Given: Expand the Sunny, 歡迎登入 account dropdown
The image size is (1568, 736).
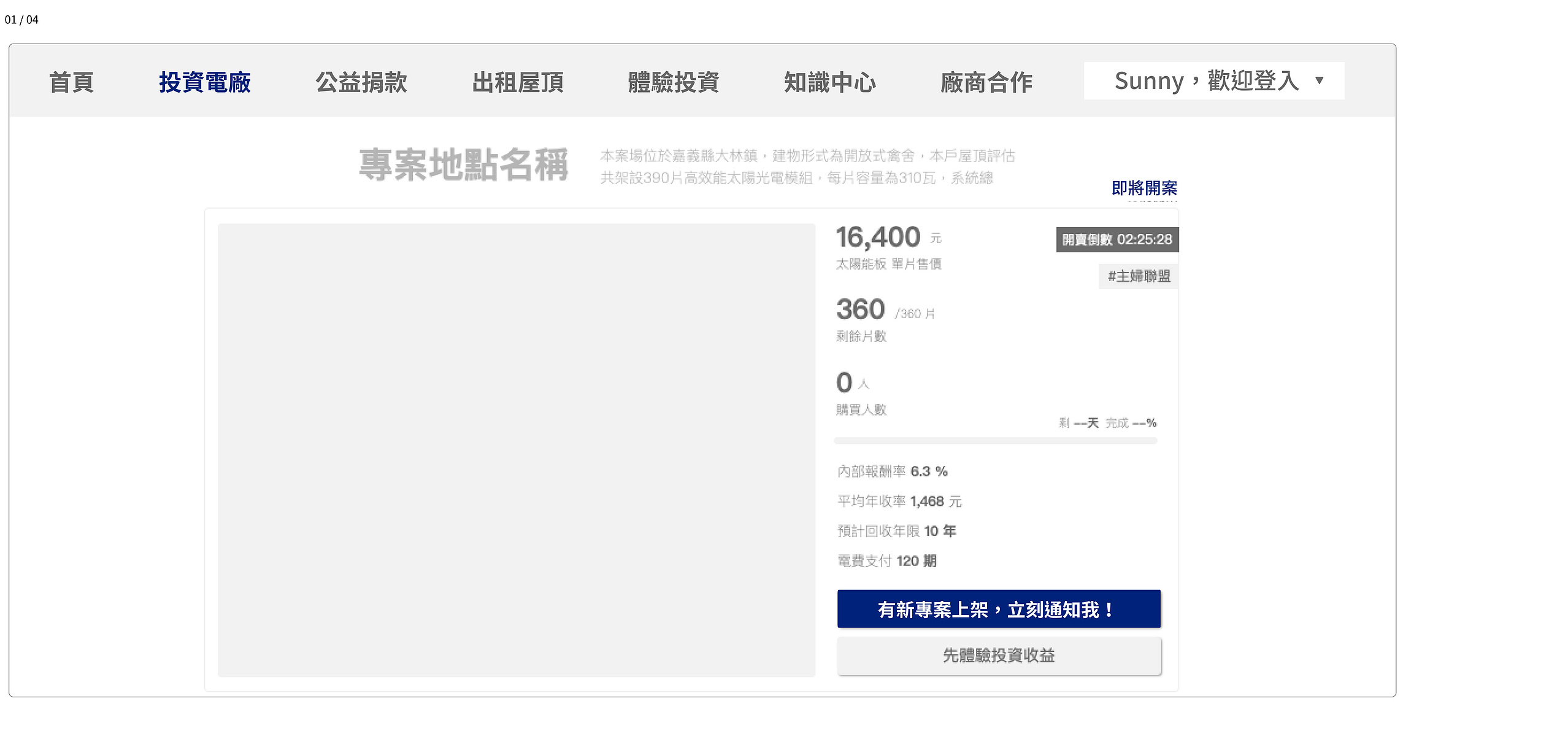Looking at the screenshot, I should 1214,80.
